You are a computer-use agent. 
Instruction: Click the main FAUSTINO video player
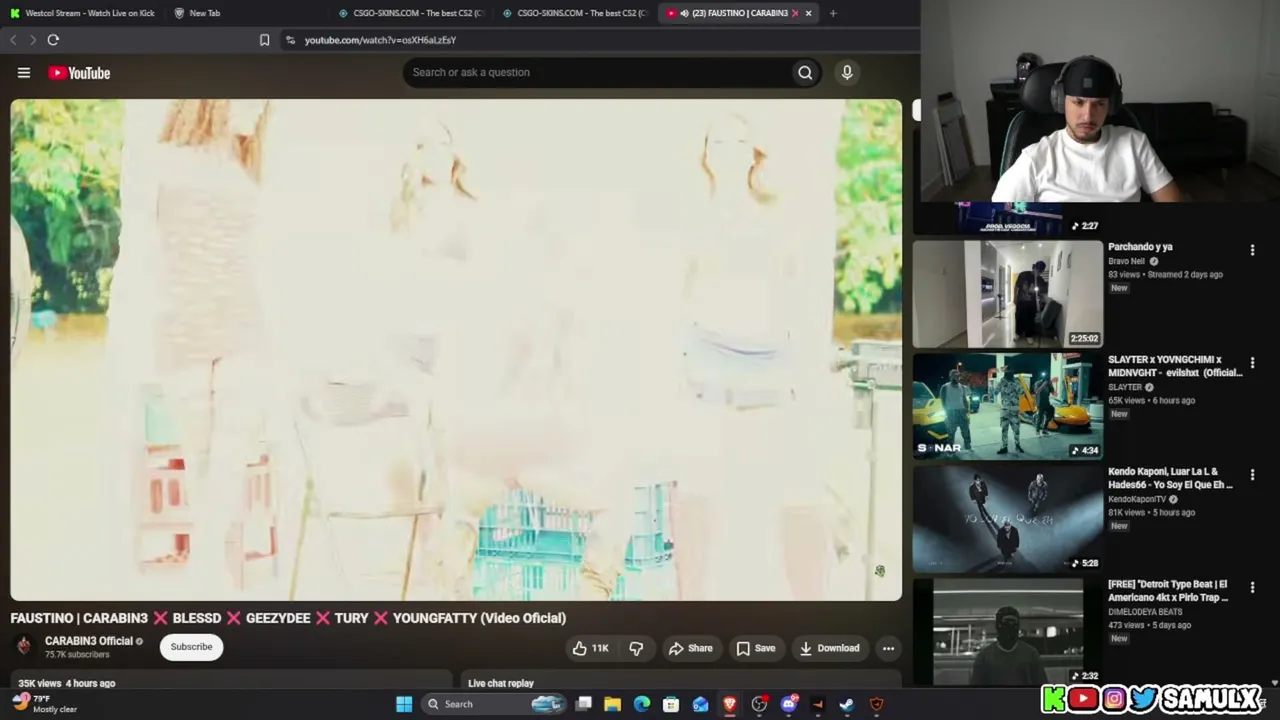[x=456, y=350]
